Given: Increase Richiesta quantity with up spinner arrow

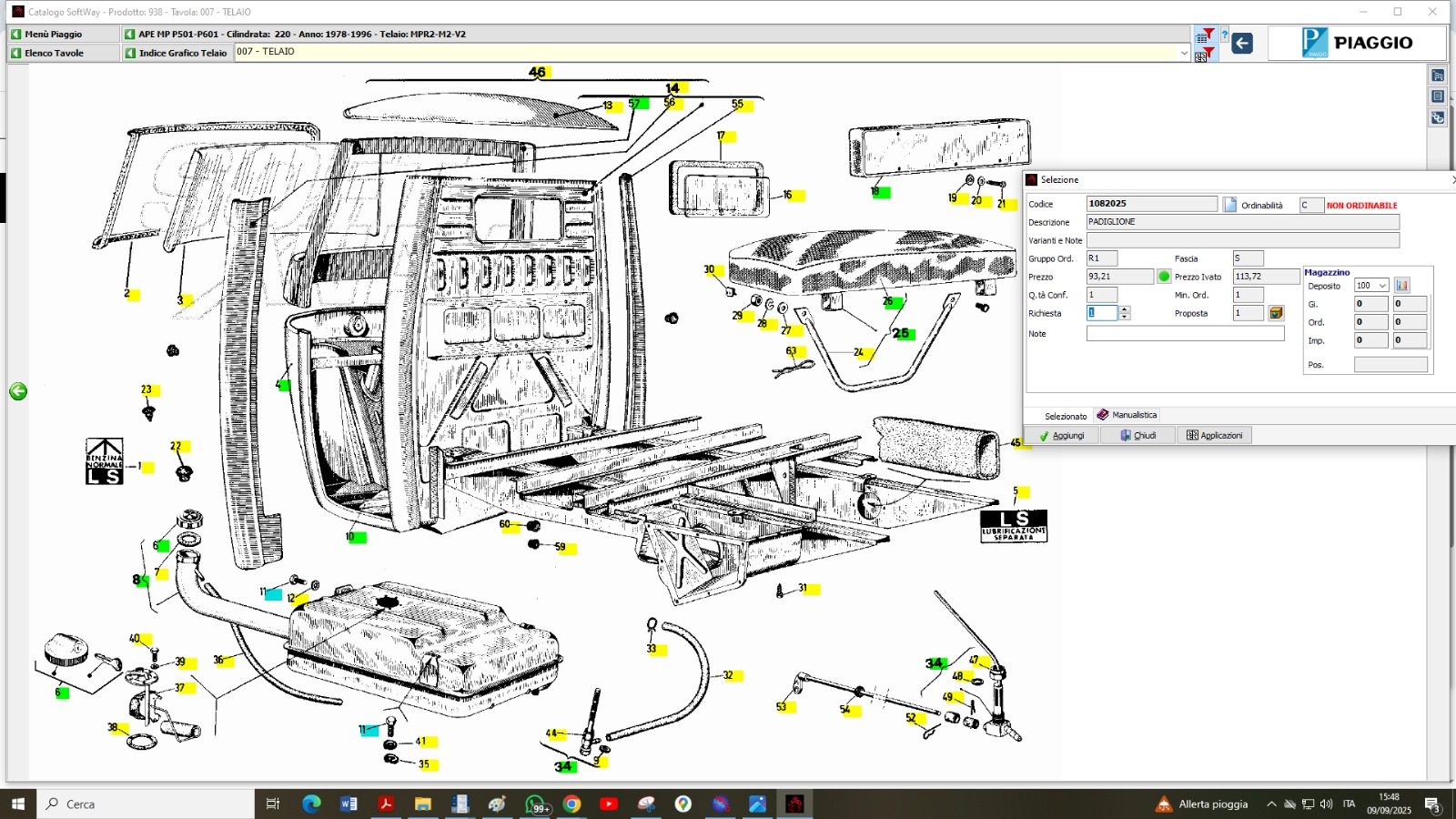Looking at the screenshot, I should 1125,309.
